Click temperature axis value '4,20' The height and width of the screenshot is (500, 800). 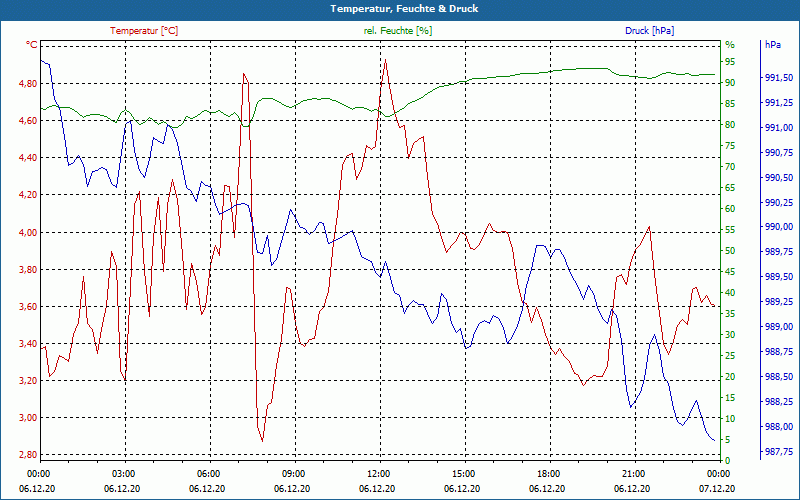click(28, 195)
